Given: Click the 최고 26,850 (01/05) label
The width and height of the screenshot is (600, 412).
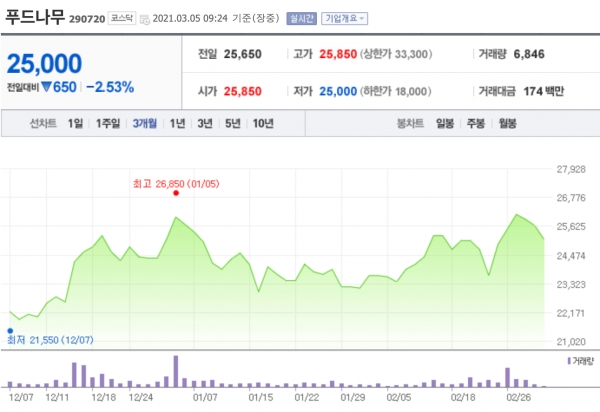Looking at the screenshot, I should point(176,184).
